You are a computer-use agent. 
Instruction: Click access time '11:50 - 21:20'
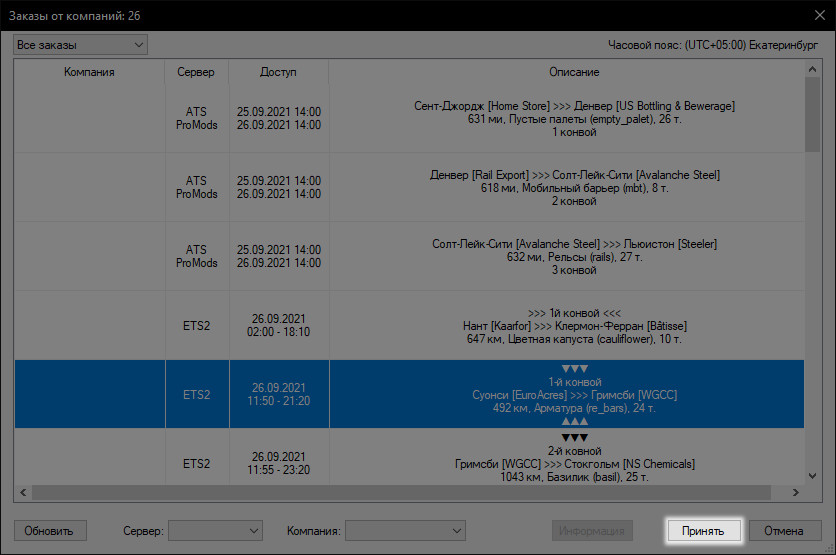[278, 400]
